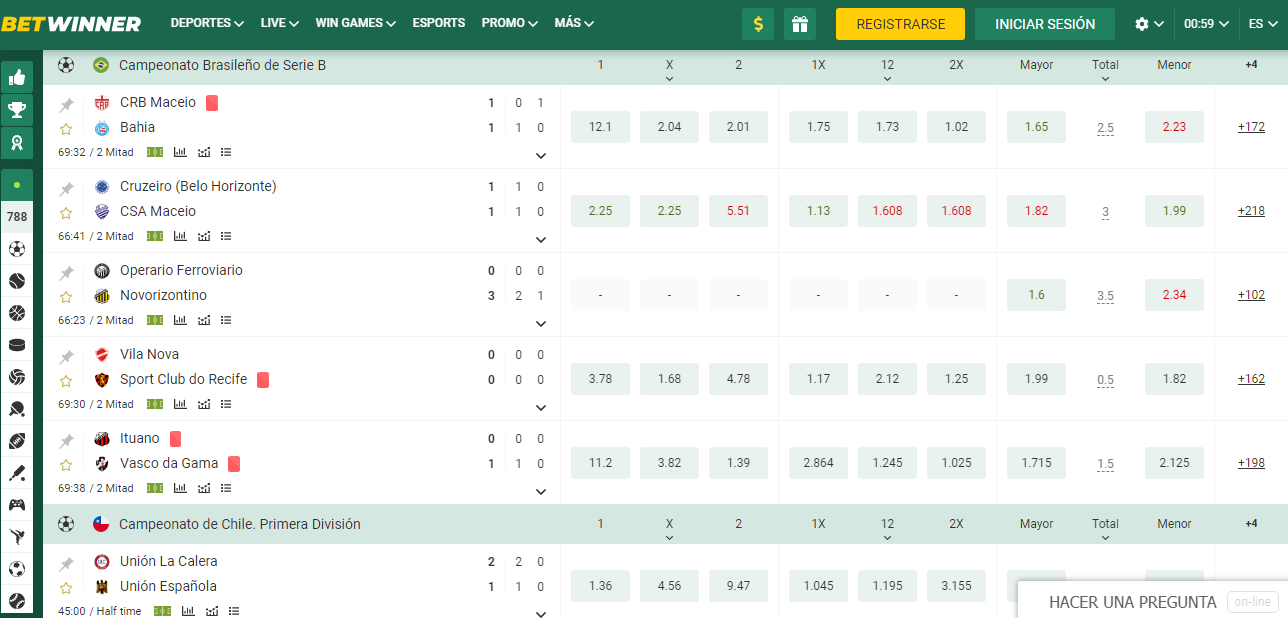The height and width of the screenshot is (618, 1288).
Task: Open the gift box bonuses icon
Action: pyautogui.click(x=799, y=24)
